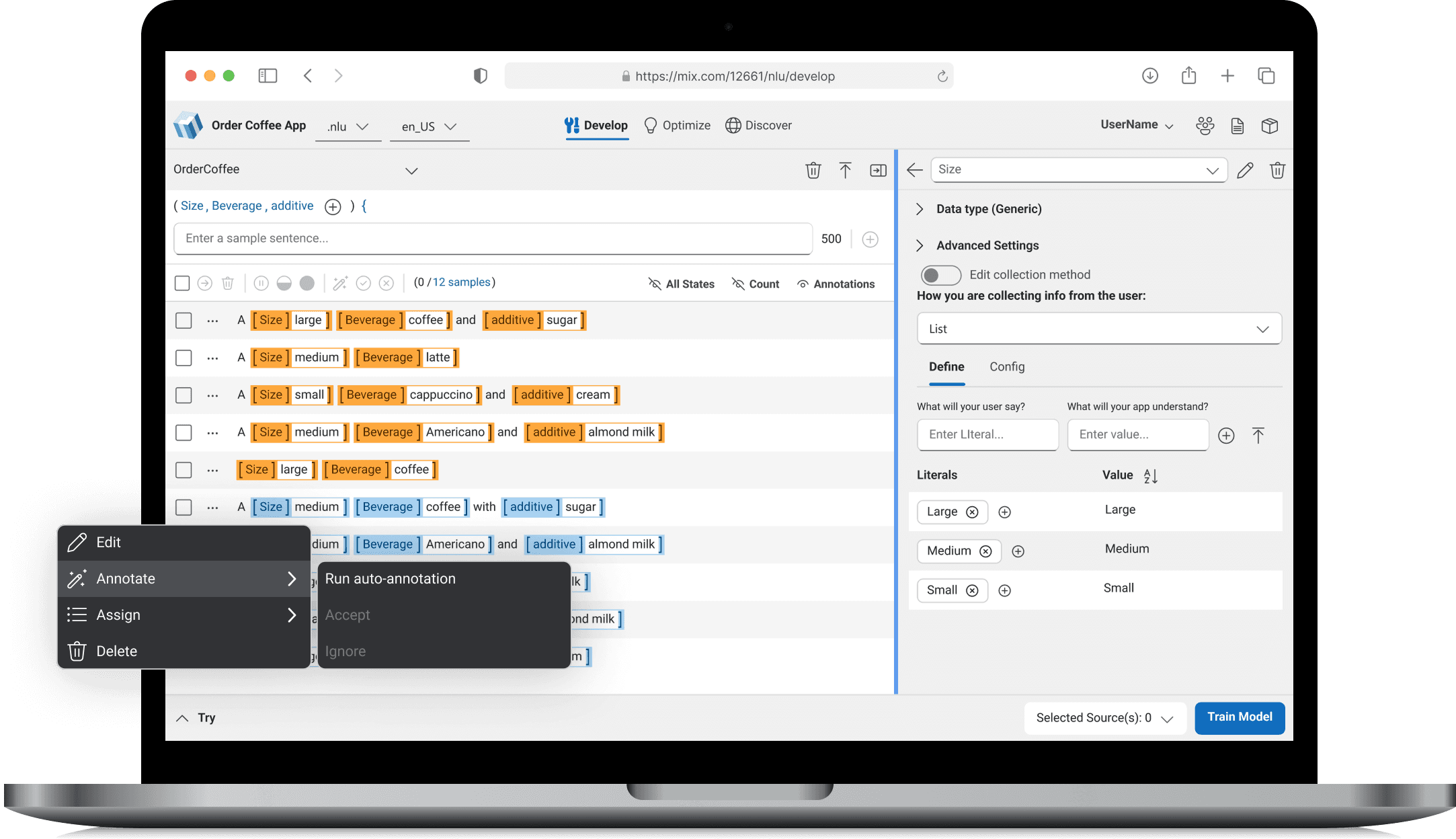Image resolution: width=1456 pixels, height=839 pixels.
Task: Check the select-all samples checkbox
Action: 182,283
